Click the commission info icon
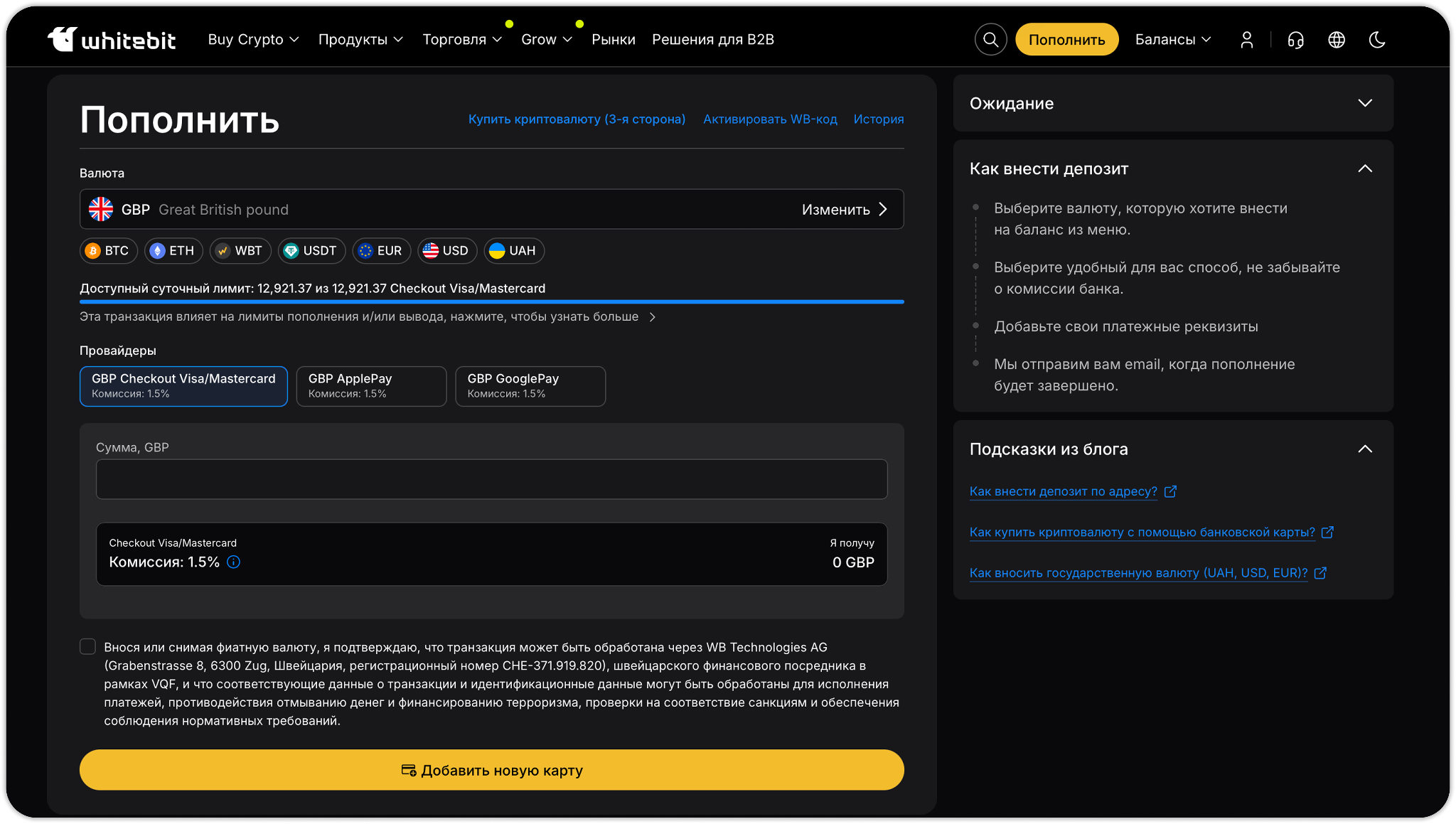 [x=233, y=562]
